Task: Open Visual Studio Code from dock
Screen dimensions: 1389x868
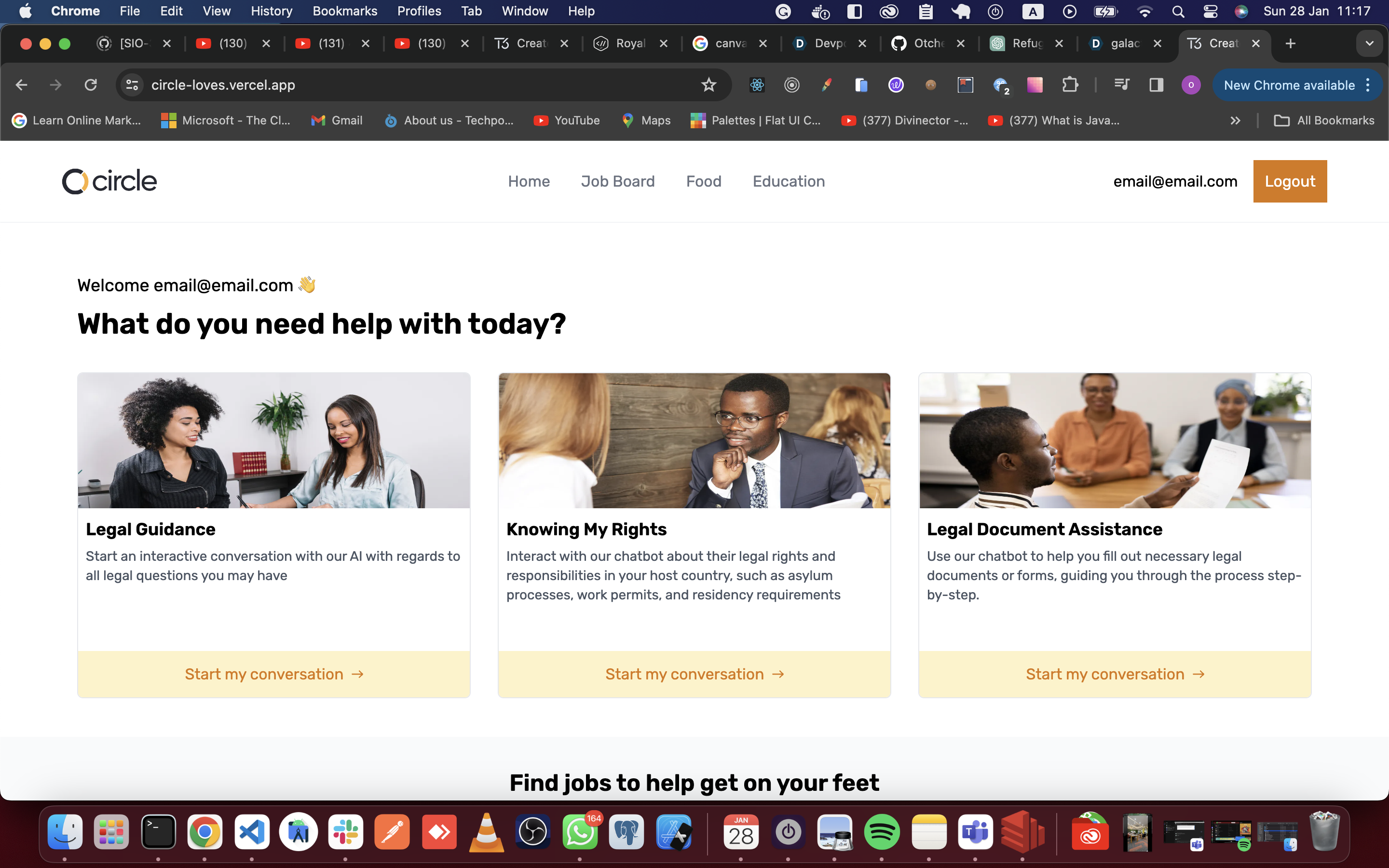Action: 252,832
